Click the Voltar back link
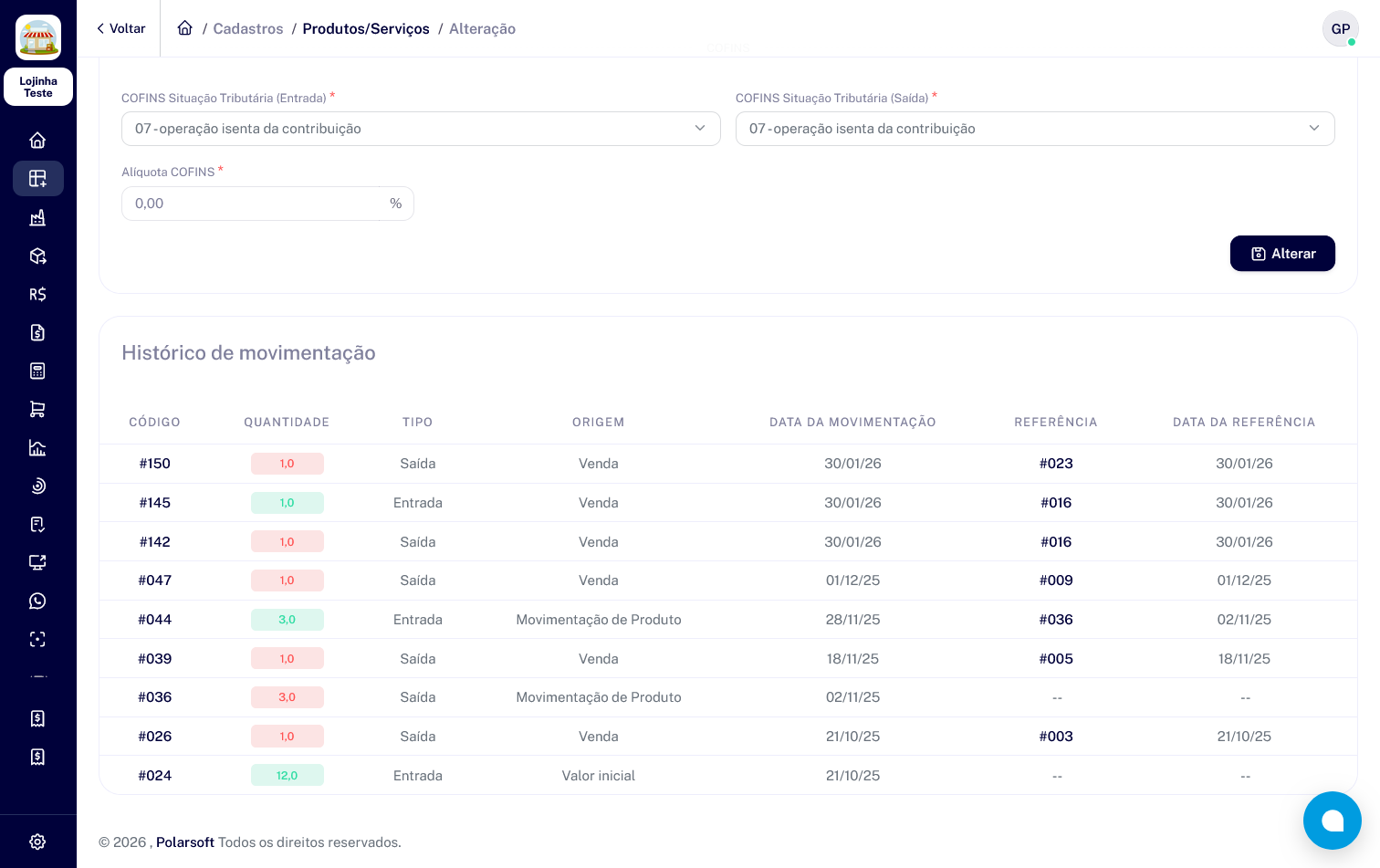 pos(121,29)
